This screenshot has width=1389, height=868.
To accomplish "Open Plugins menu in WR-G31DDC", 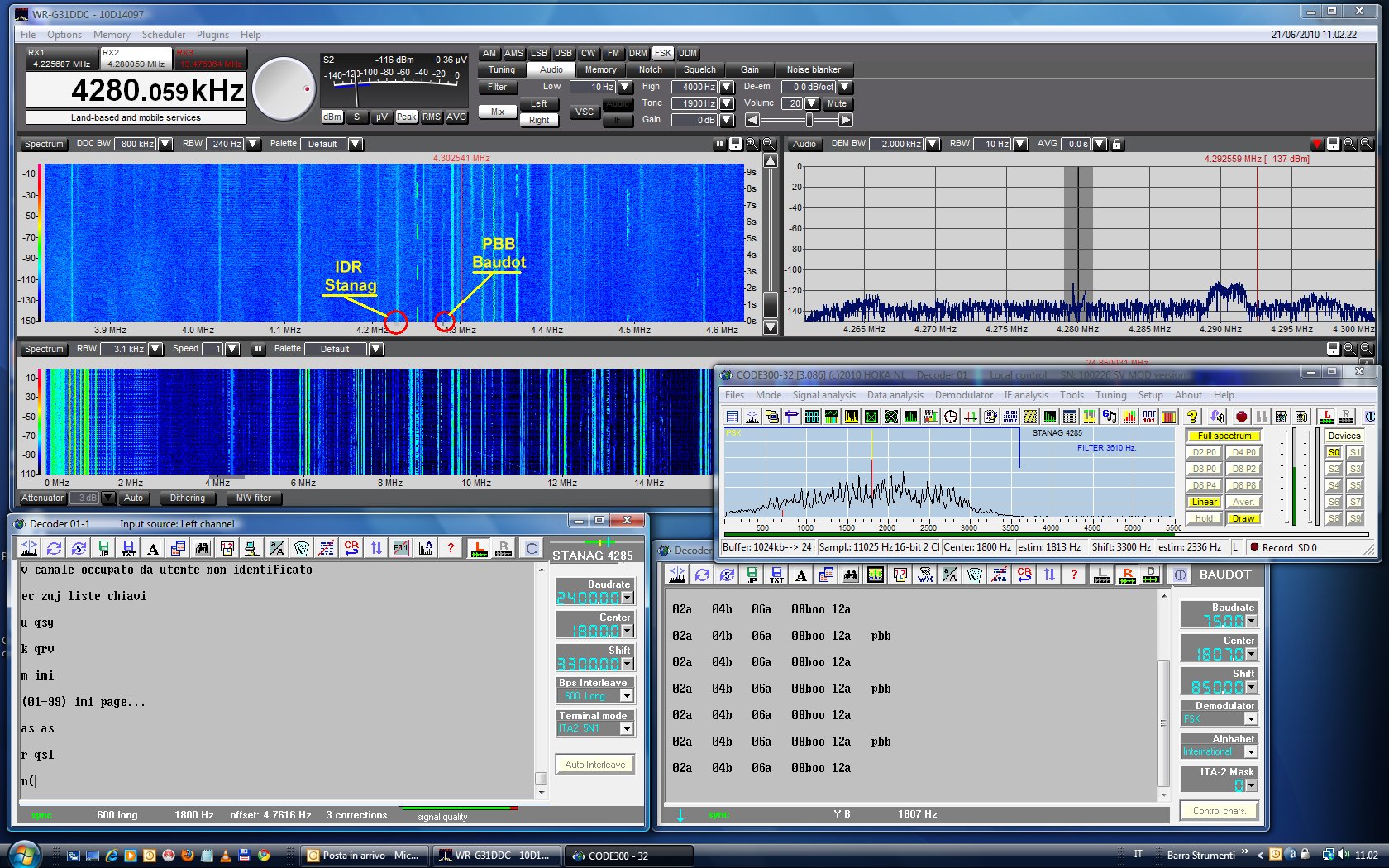I will point(212,35).
